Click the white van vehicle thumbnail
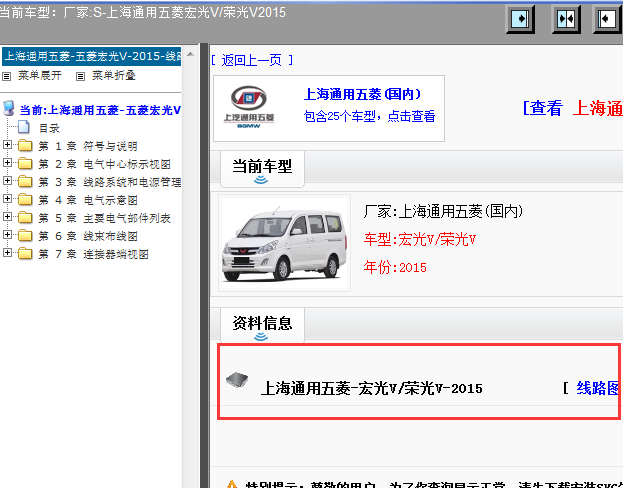Screen dimensions: 623x488 (284, 243)
